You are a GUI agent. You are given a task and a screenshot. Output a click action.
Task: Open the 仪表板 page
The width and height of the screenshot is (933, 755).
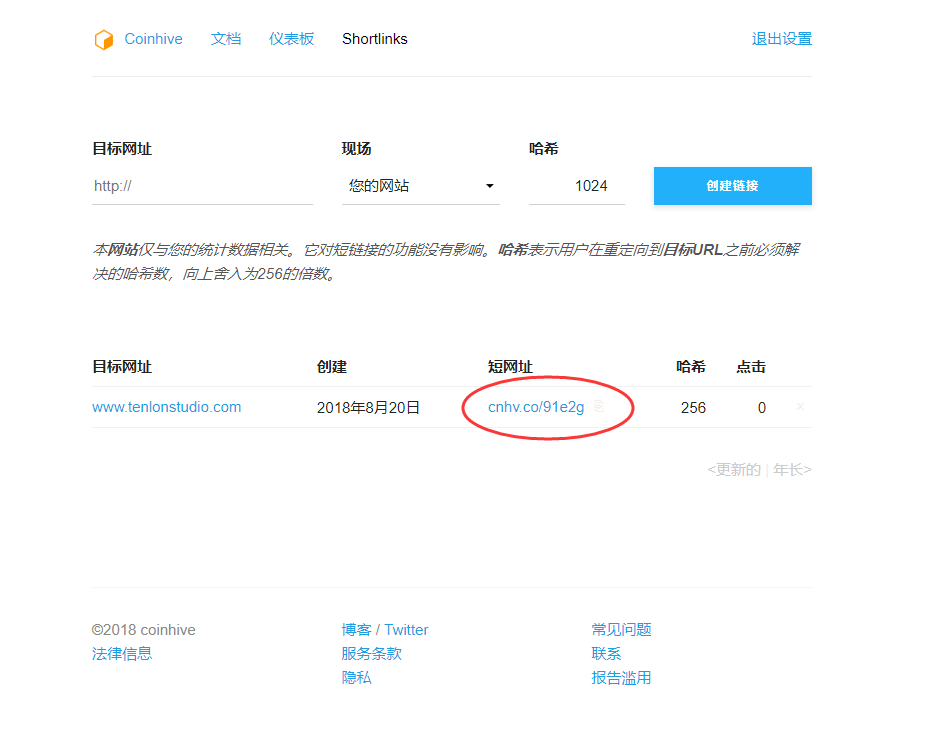click(x=291, y=39)
